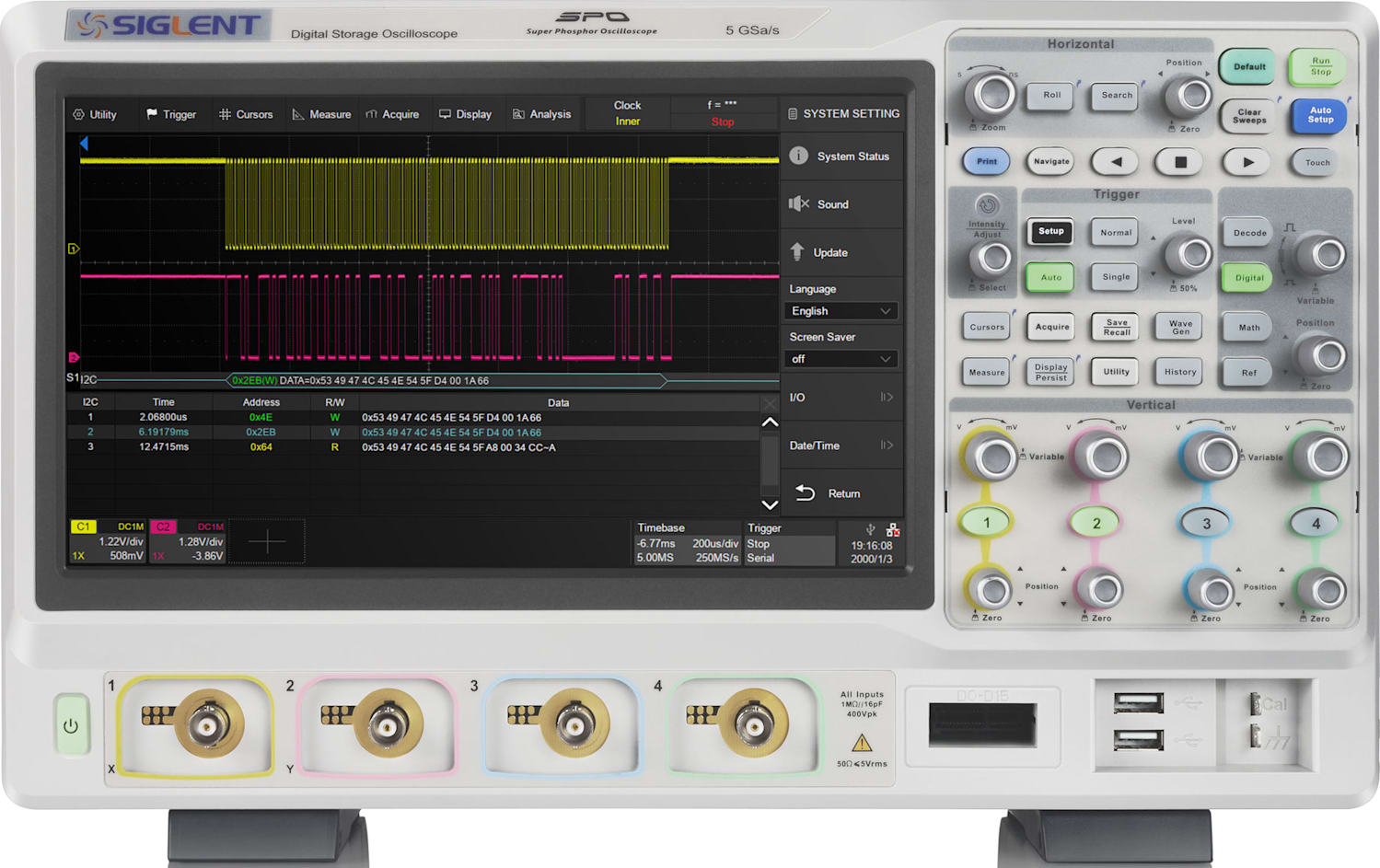Open the Language dropdown set to English

(841, 310)
